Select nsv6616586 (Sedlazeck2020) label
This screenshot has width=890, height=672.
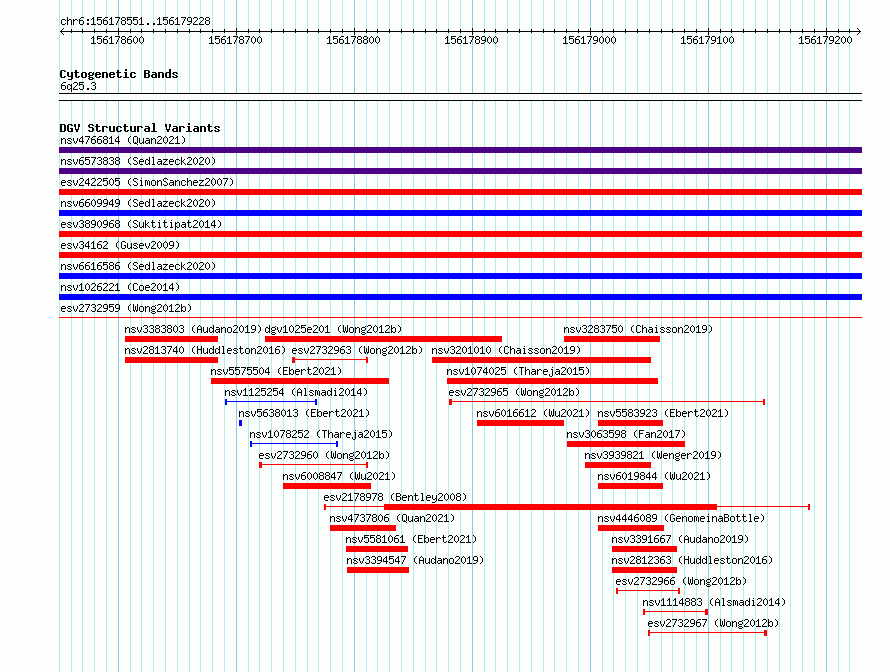coord(138,266)
